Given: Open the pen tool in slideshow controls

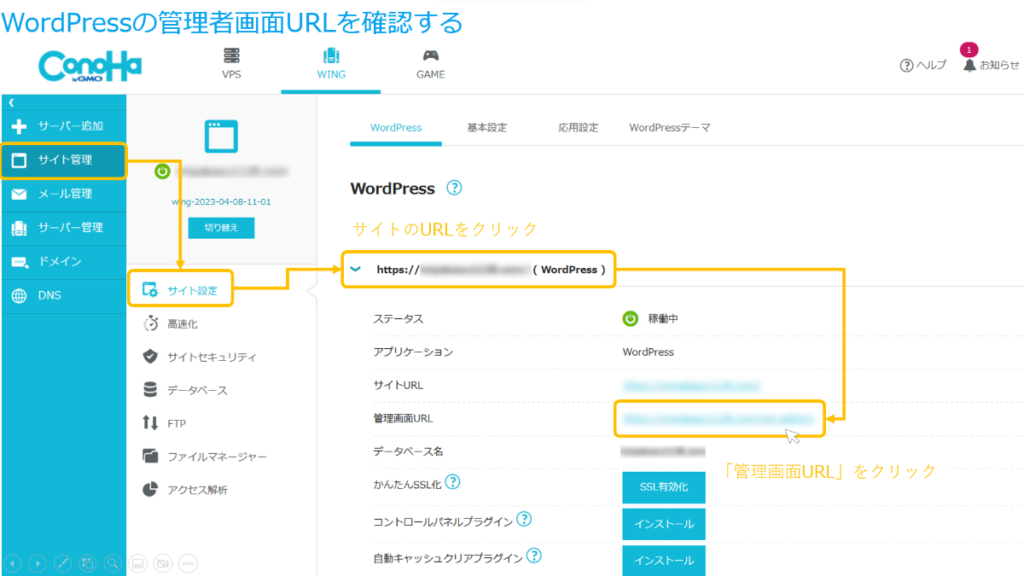Looking at the screenshot, I should (63, 563).
